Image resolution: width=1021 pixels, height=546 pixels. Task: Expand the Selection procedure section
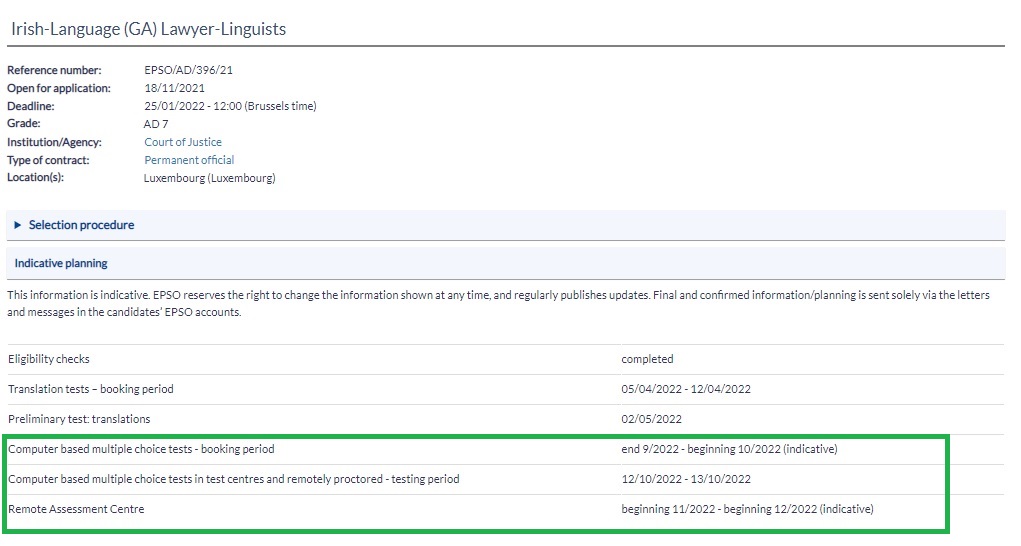pos(81,225)
